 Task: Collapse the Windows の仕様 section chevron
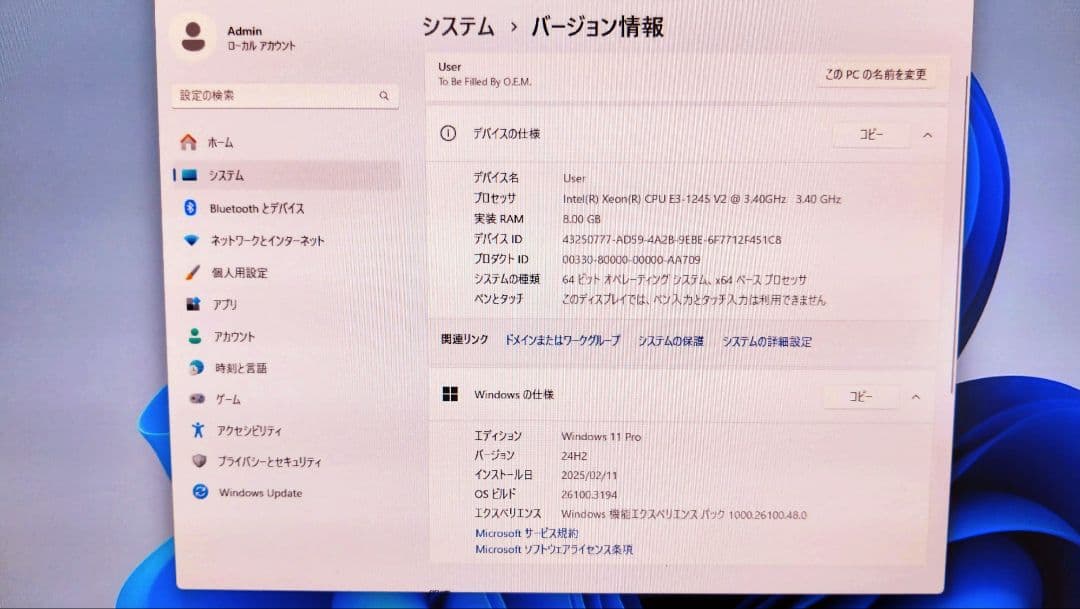click(916, 396)
